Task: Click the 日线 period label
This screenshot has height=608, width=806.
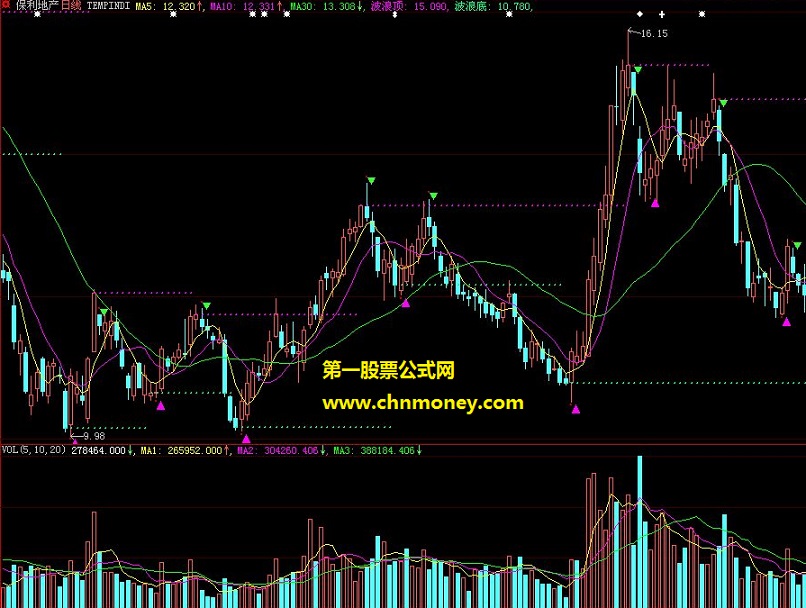Action: coord(71,6)
